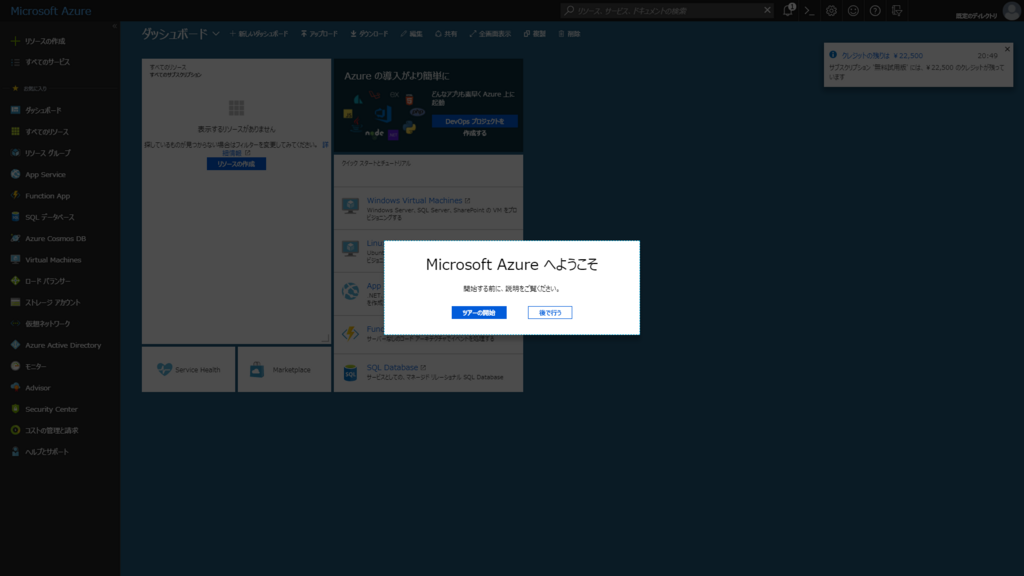The height and width of the screenshot is (576, 1024).
Task: Click the feedback smiley icon
Action: tap(853, 10)
